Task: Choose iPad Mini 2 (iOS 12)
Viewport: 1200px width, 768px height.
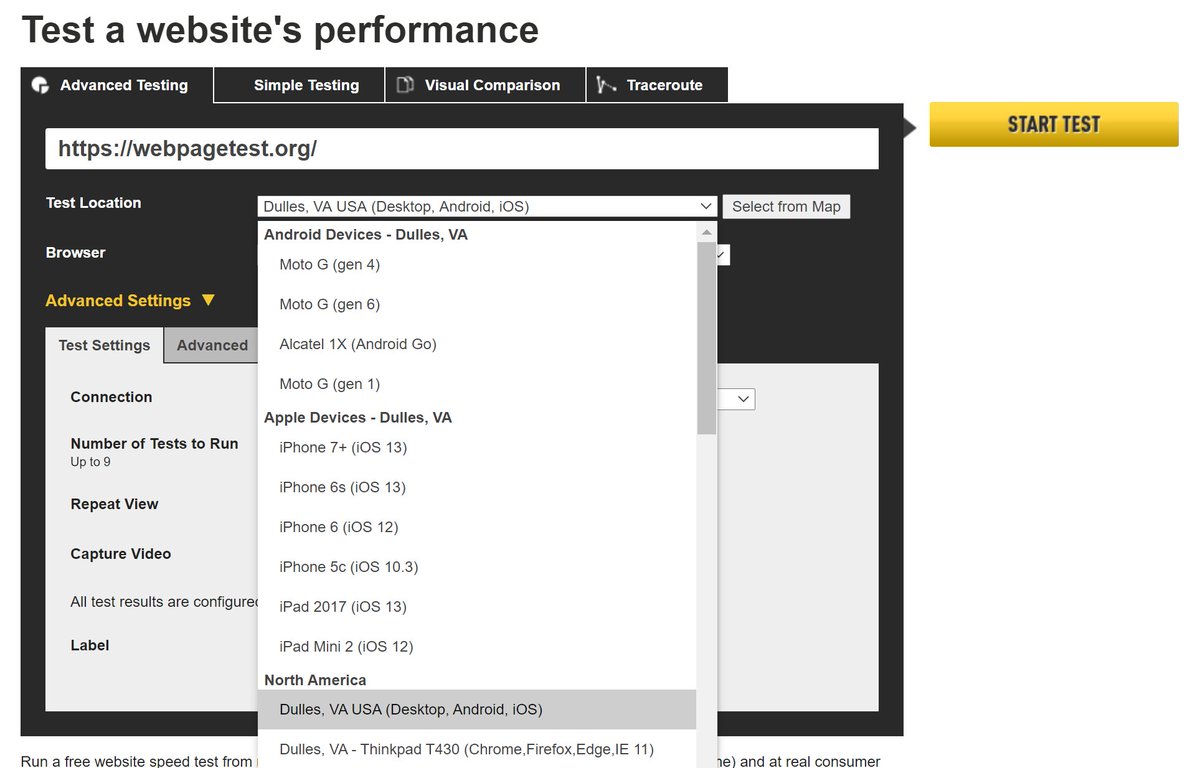Action: pyautogui.click(x=477, y=647)
